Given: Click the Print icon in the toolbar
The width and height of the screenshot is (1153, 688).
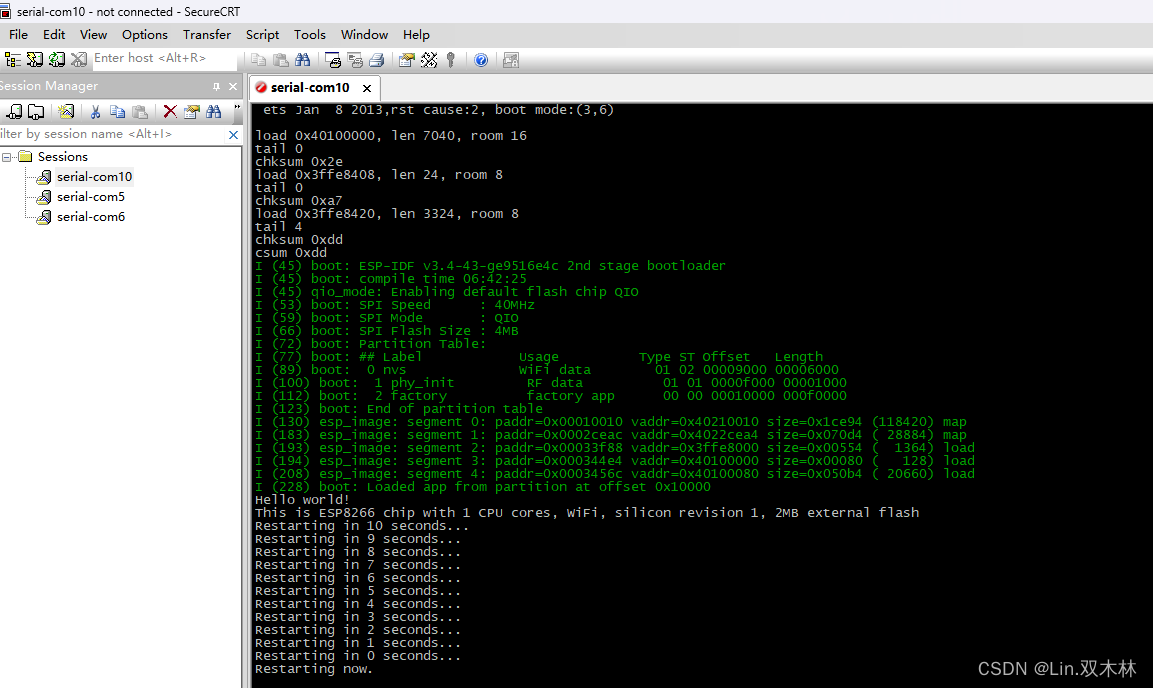Looking at the screenshot, I should click(x=379, y=60).
